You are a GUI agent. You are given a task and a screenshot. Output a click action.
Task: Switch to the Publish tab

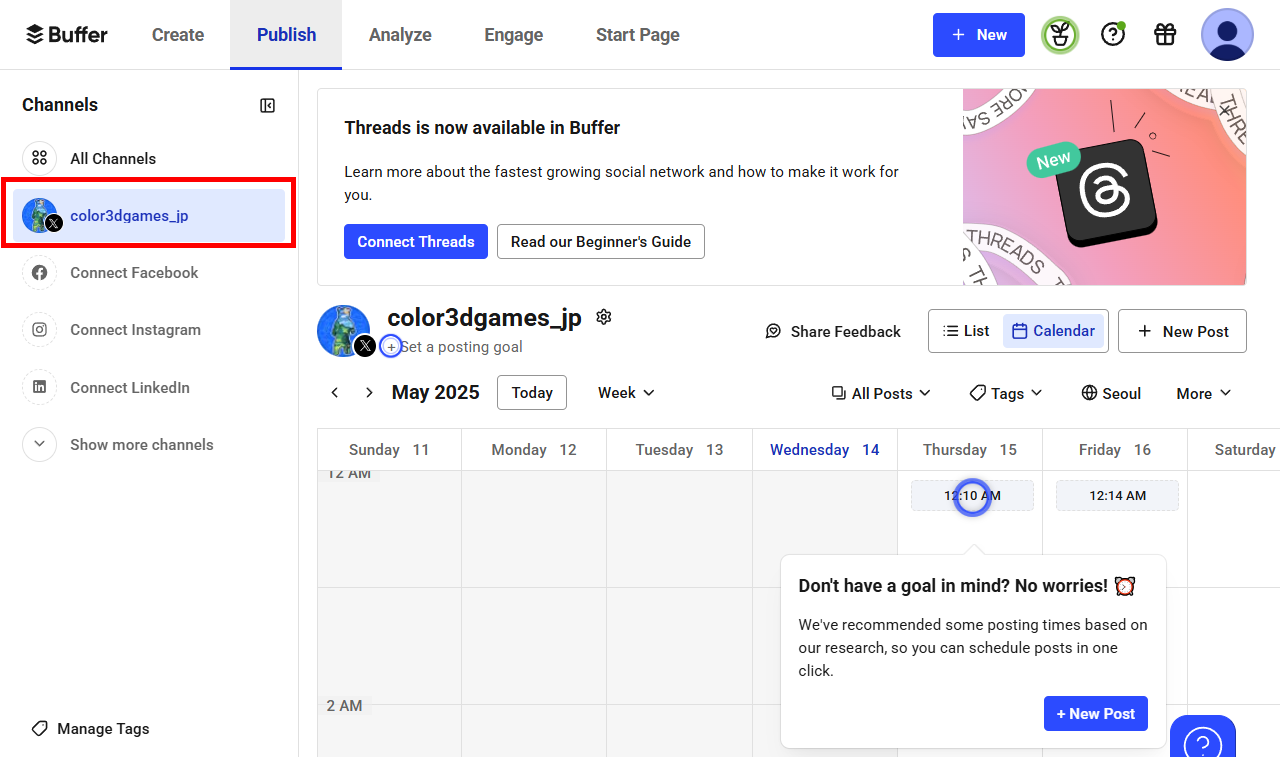tap(286, 34)
